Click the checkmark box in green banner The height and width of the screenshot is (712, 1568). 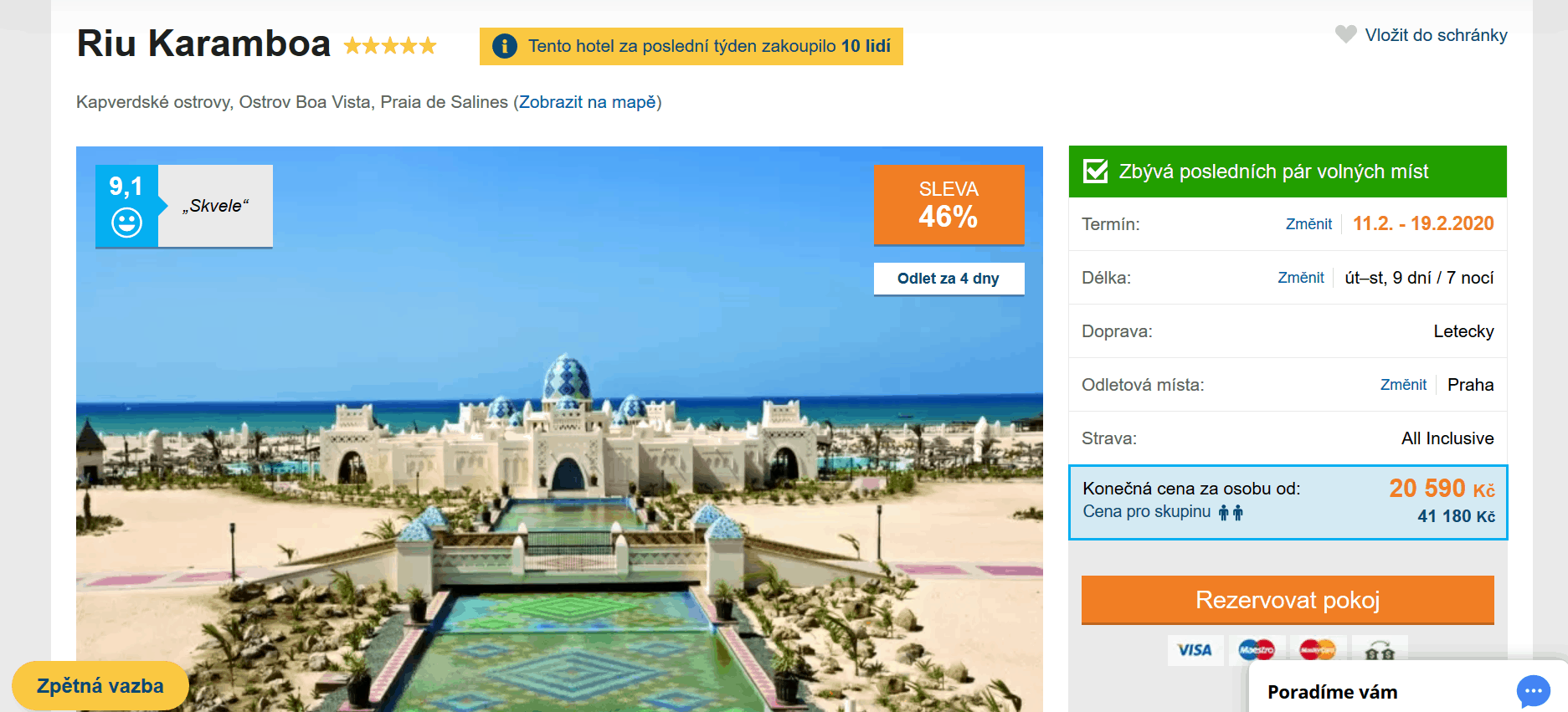pos(1095,172)
